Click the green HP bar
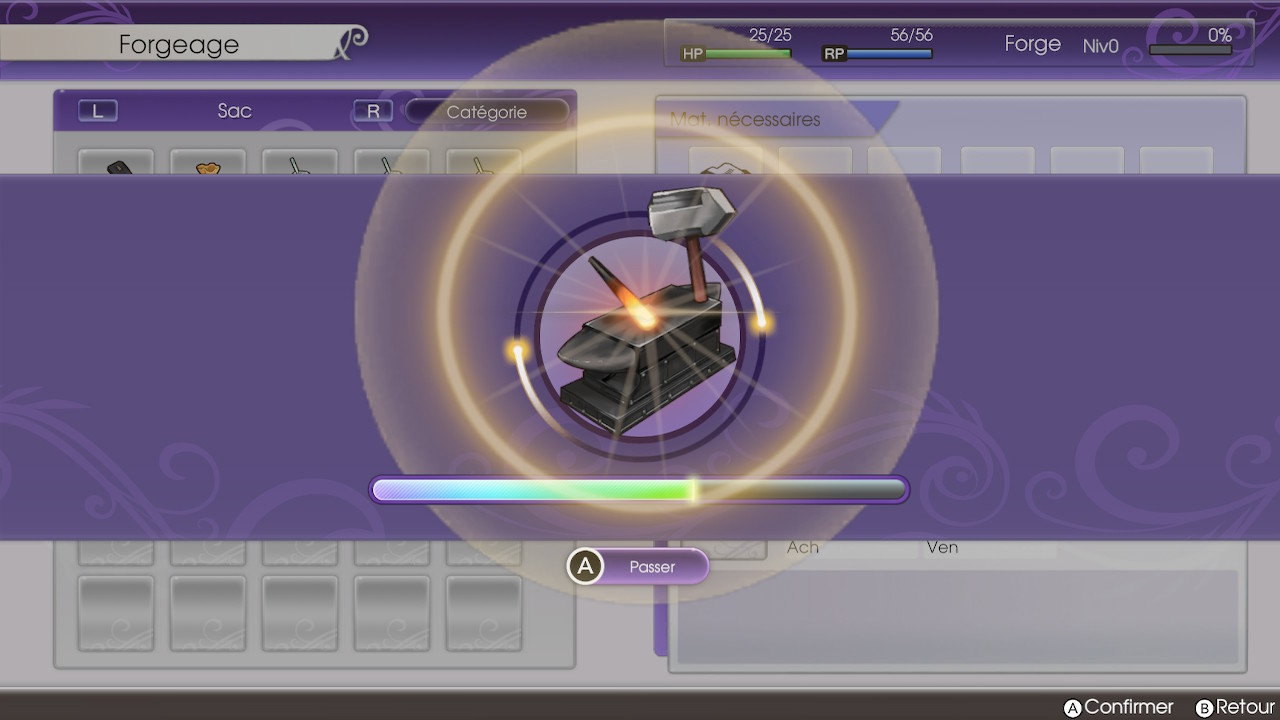The height and width of the screenshot is (720, 1280). tap(748, 54)
